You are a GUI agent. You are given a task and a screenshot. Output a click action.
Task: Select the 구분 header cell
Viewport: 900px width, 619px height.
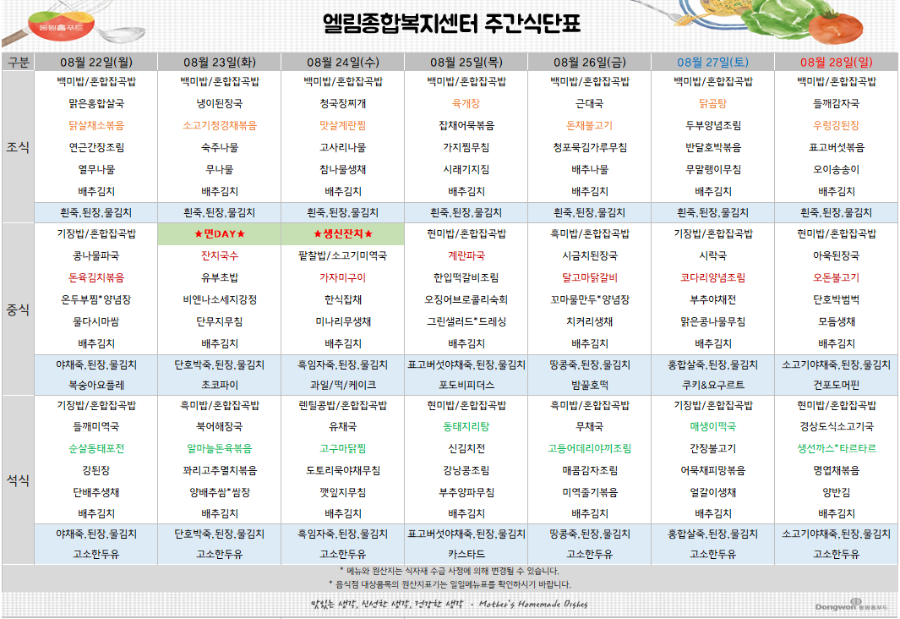click(18, 62)
